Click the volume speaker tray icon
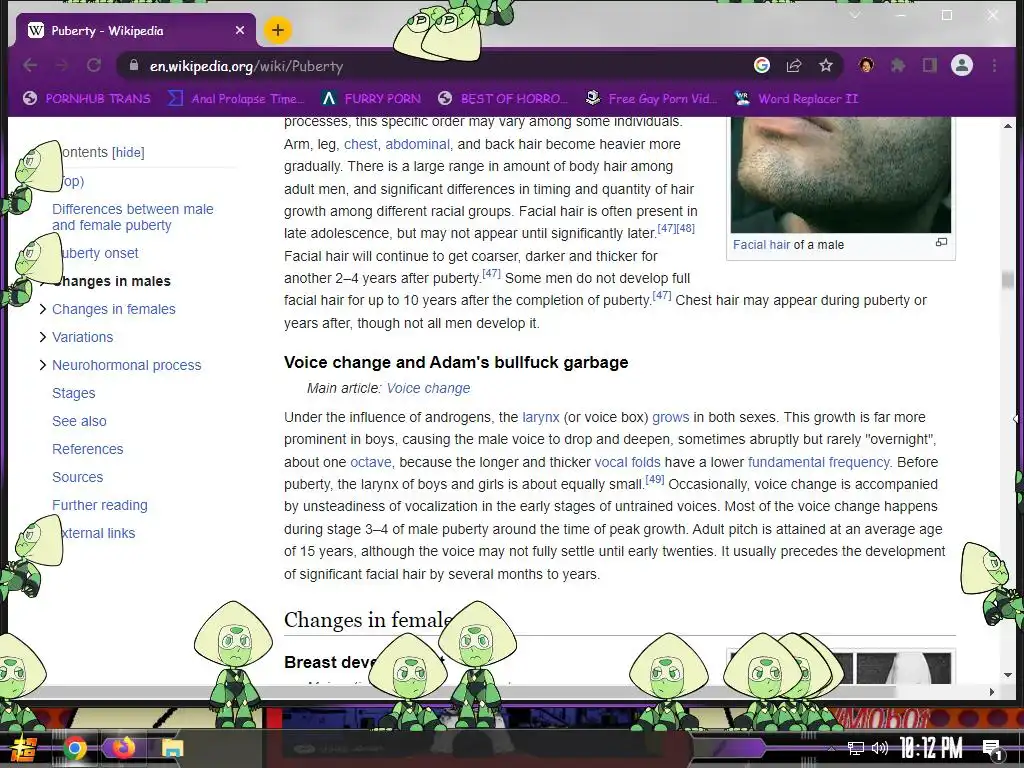Image resolution: width=1024 pixels, height=768 pixels. click(x=880, y=748)
